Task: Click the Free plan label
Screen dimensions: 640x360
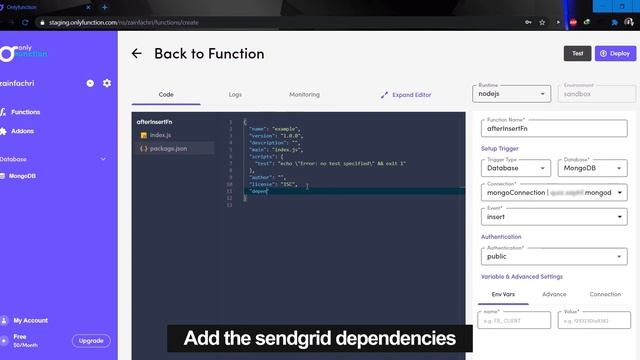Action: point(20,337)
